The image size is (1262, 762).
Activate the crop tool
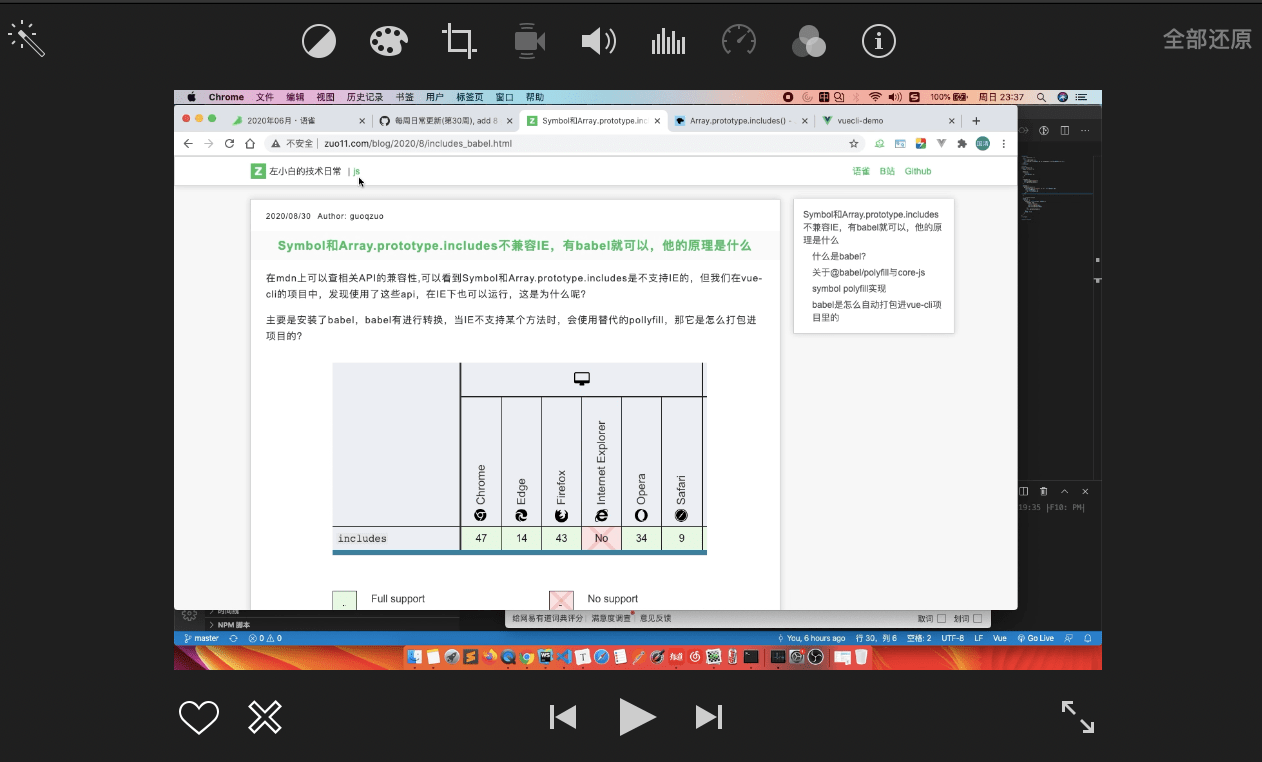[x=459, y=41]
